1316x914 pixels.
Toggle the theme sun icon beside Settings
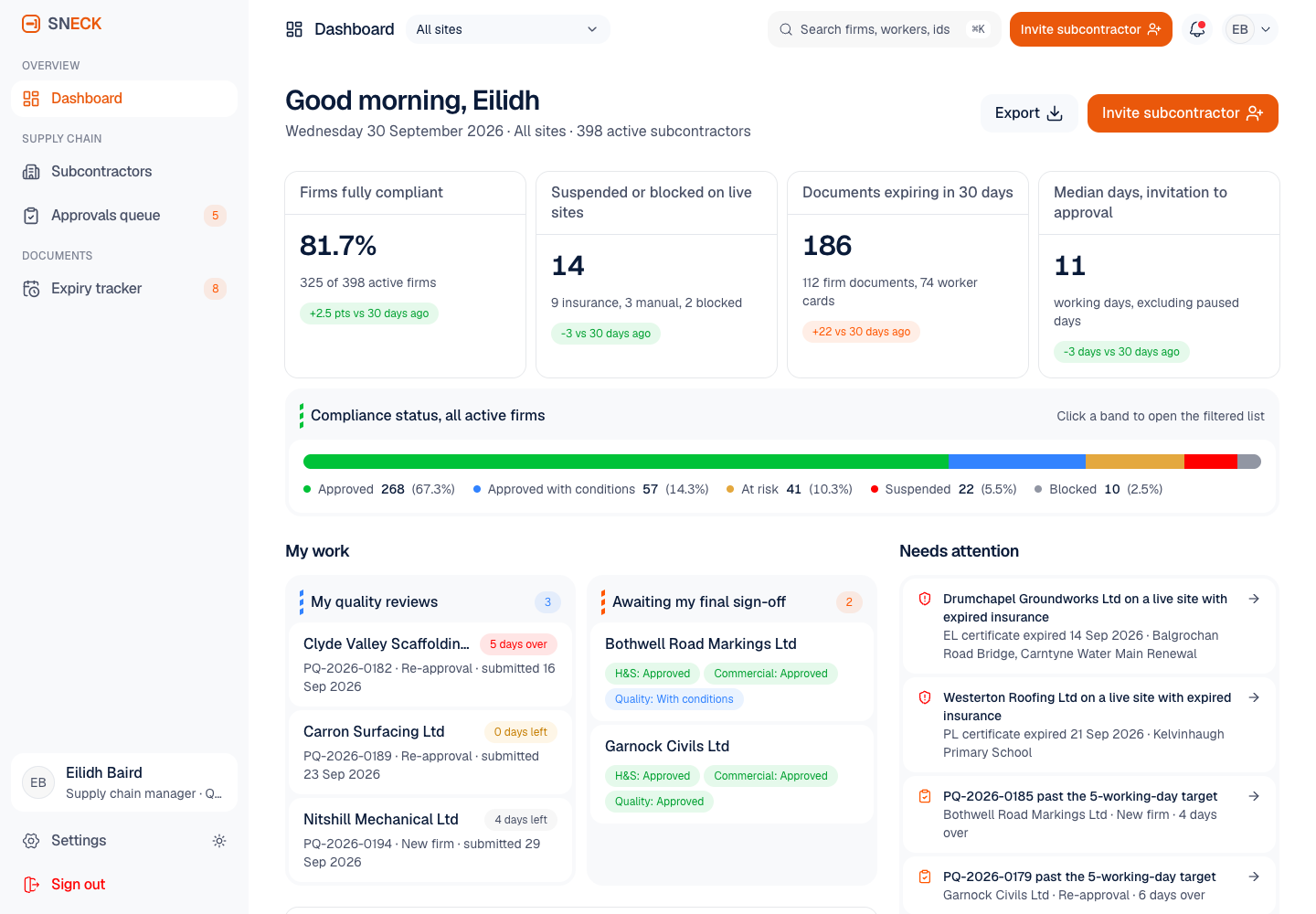click(219, 841)
